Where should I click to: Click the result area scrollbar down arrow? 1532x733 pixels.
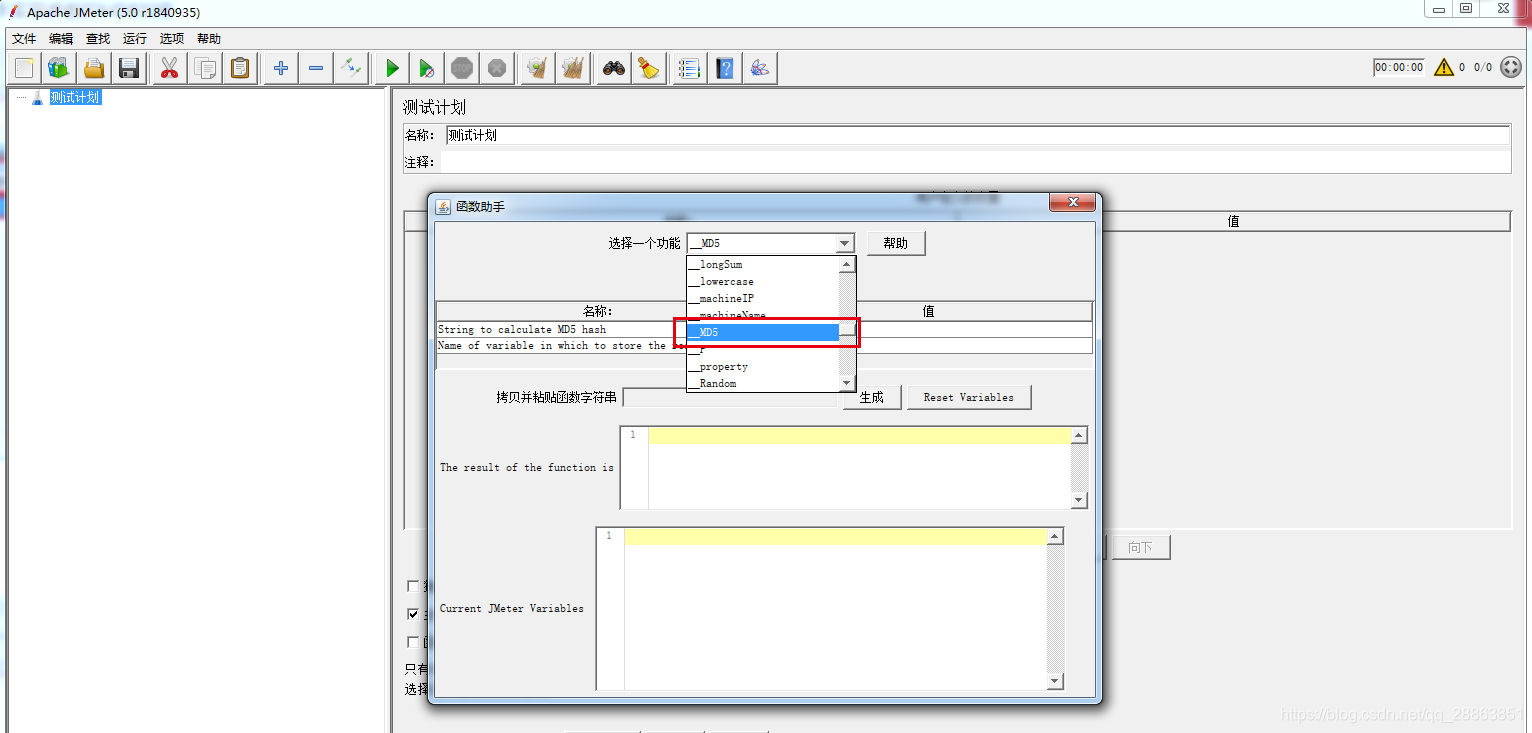pyautogui.click(x=1079, y=500)
